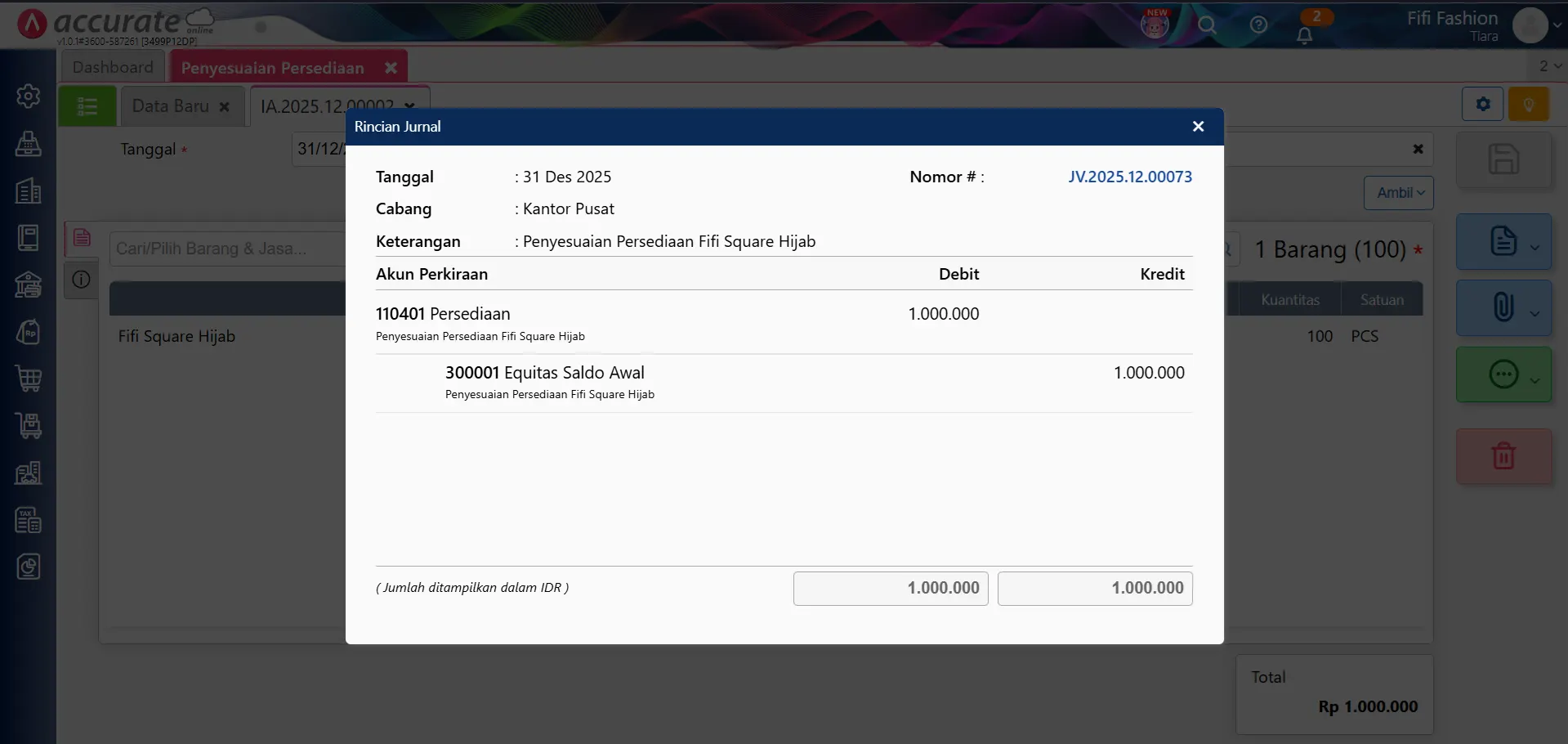Expand the Ambil dropdown

point(1398,192)
